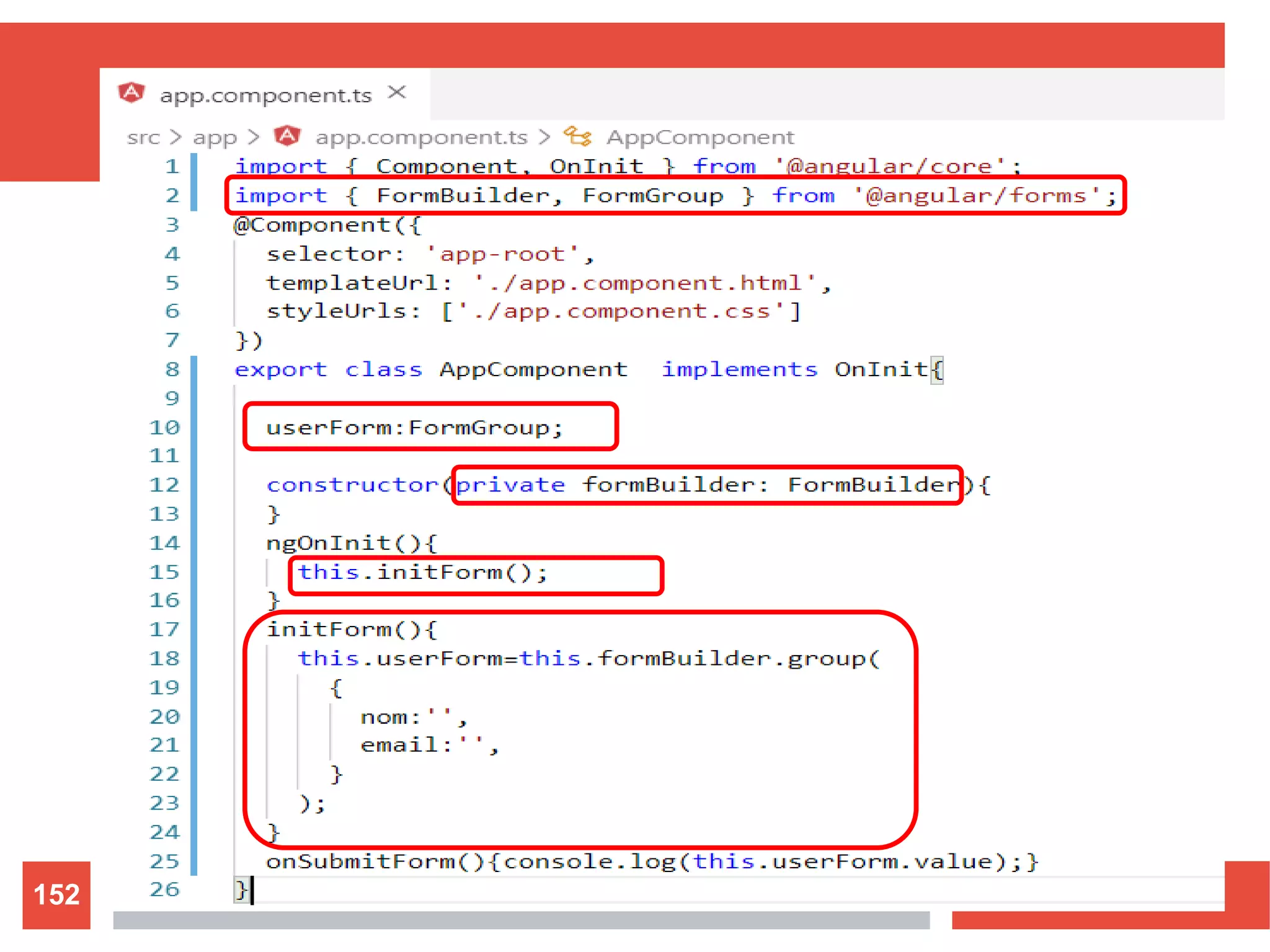1270x952 pixels.
Task: Expand chevron before AppComponent breadcrumb
Action: tap(544, 137)
